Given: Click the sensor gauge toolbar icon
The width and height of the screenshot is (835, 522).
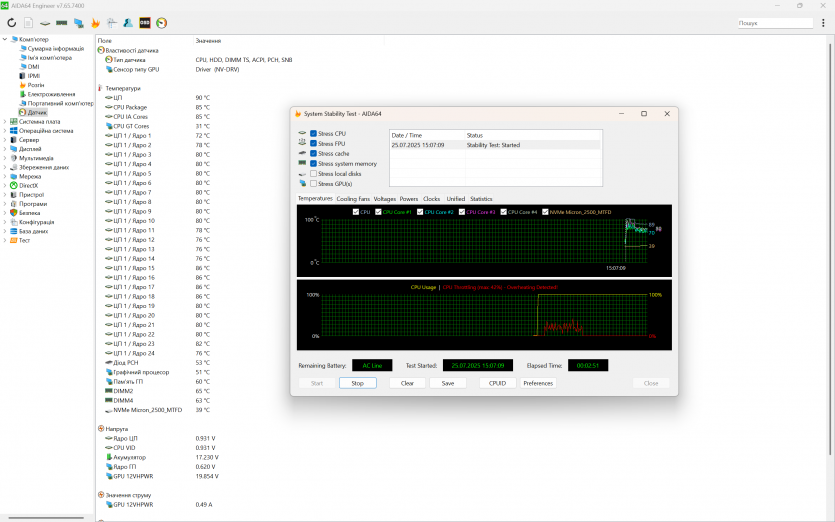Looking at the screenshot, I should (x=161, y=22).
